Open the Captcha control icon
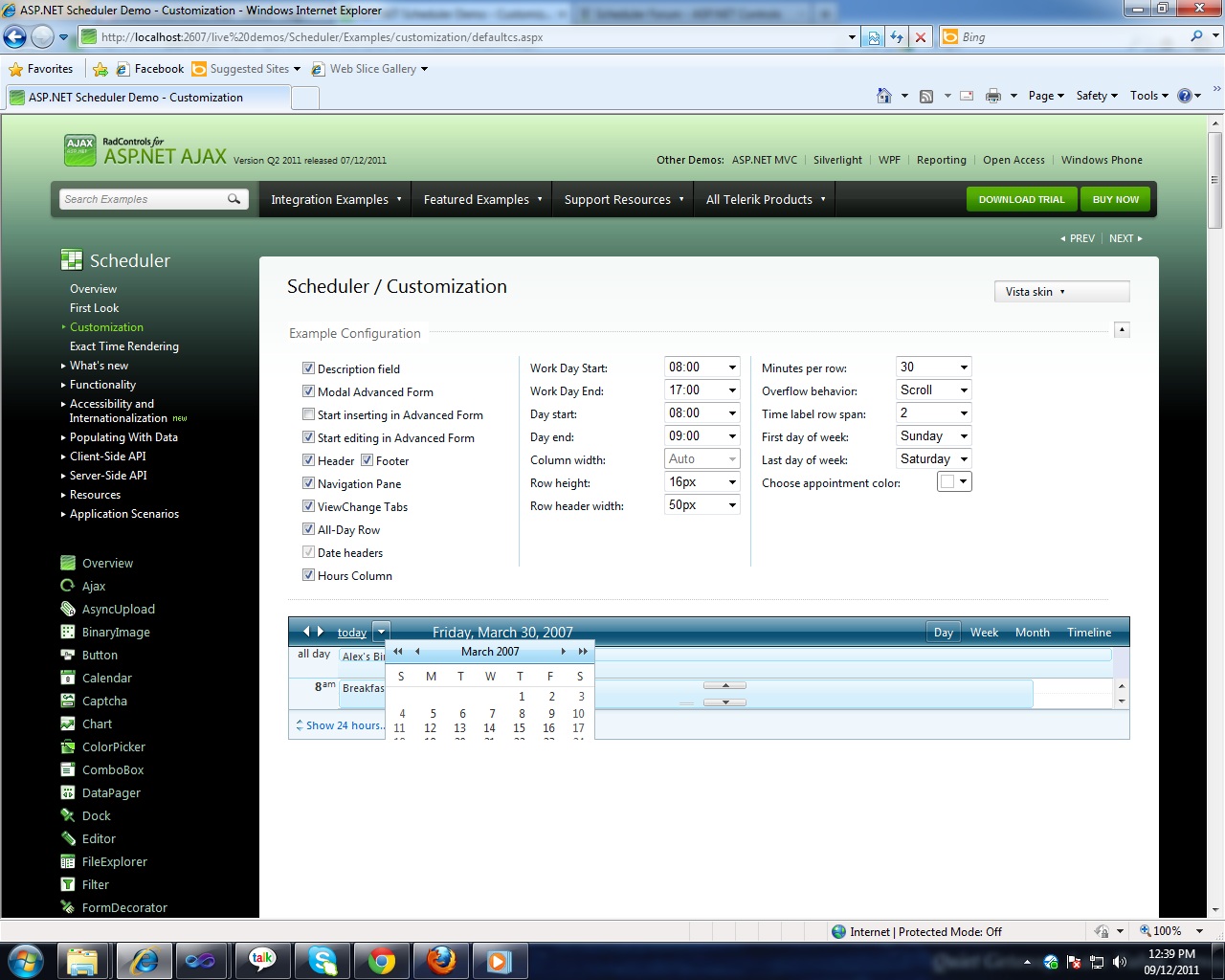 tap(68, 701)
